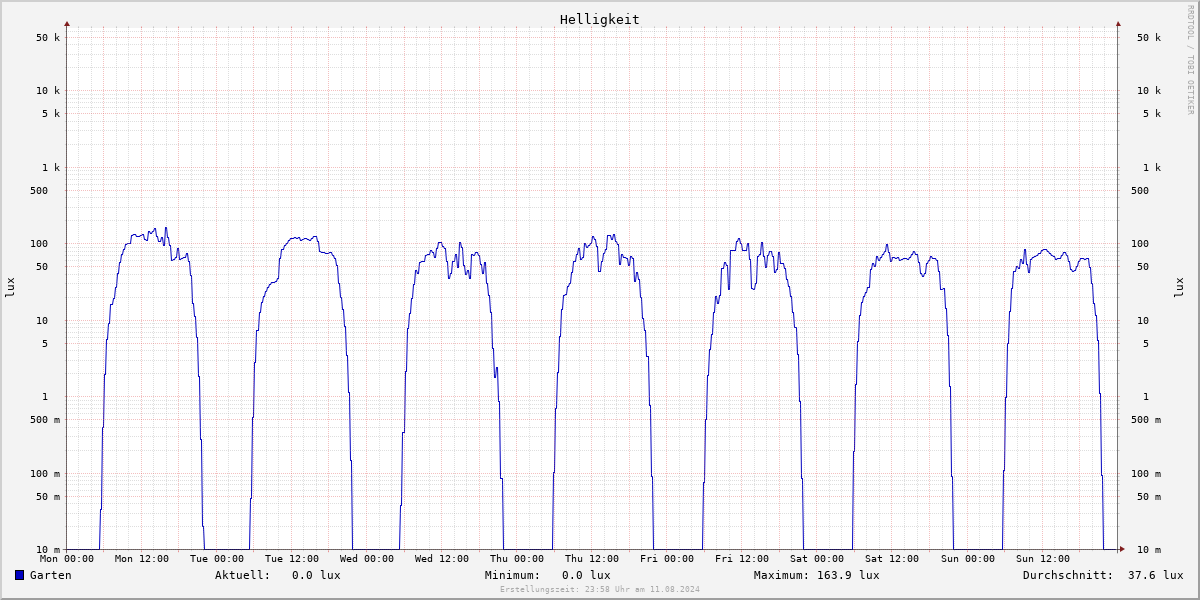Click the Wed 12:00 axis label
1200x600 pixels.
coord(442,559)
